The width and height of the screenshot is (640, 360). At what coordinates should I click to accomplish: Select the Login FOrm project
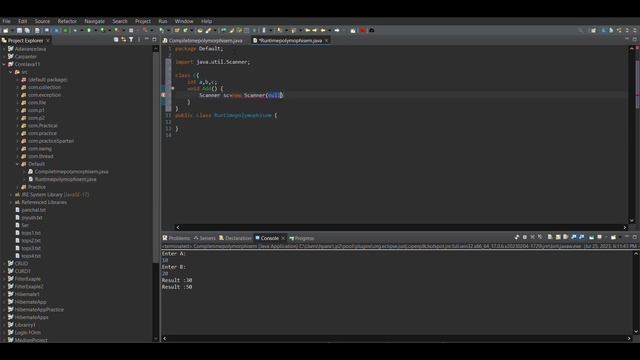point(27,333)
